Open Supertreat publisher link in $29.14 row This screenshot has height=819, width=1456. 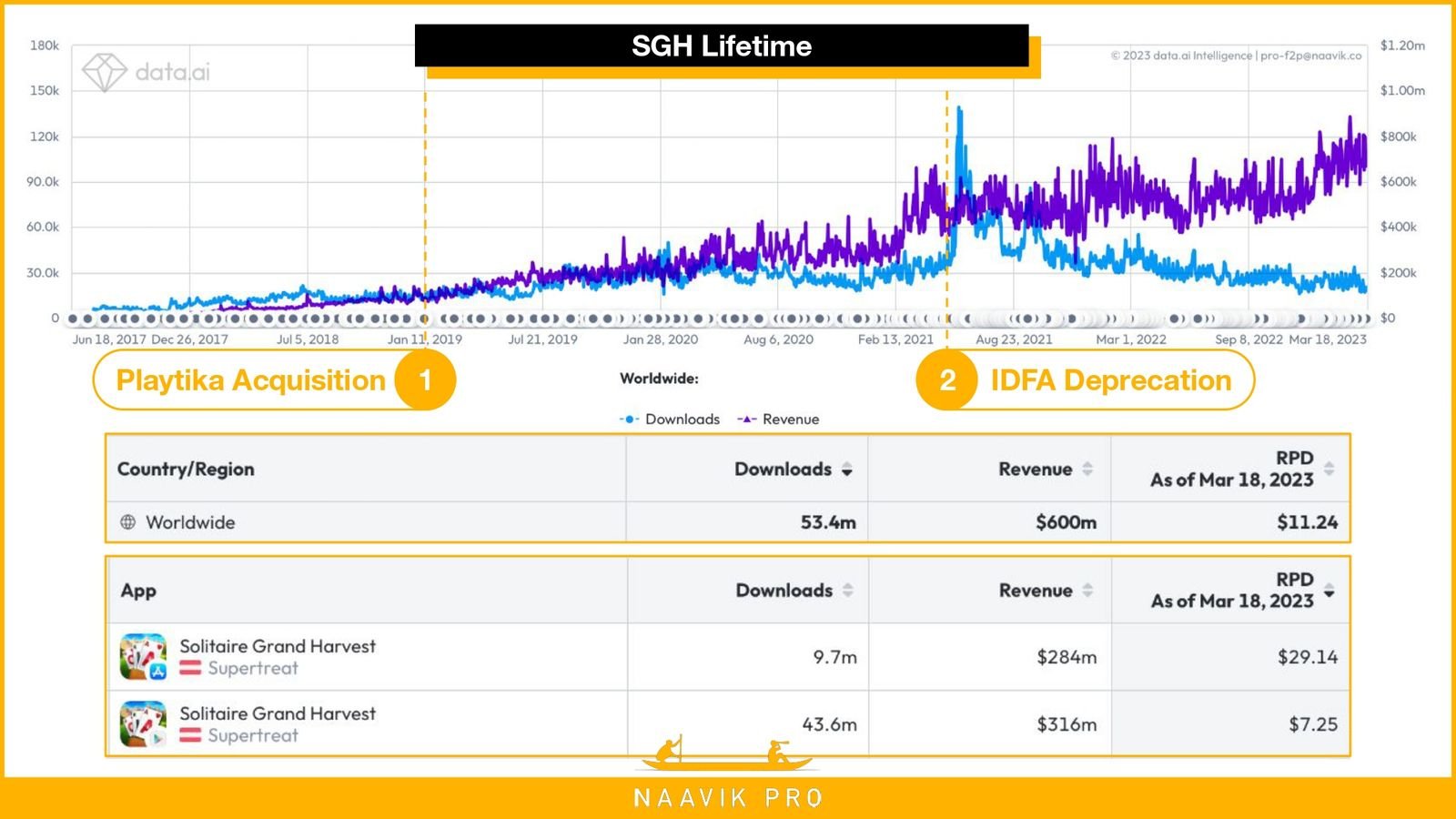(x=253, y=668)
